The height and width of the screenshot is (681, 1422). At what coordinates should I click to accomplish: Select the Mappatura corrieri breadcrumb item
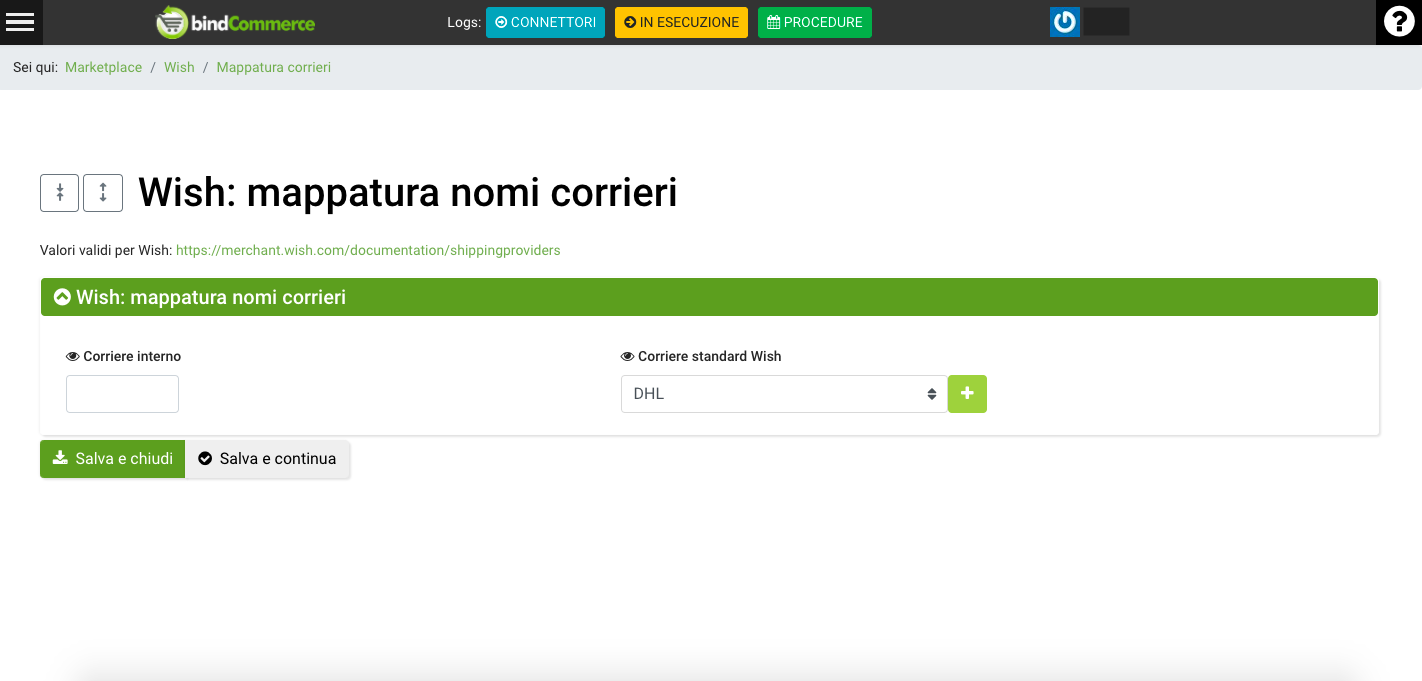(x=273, y=67)
